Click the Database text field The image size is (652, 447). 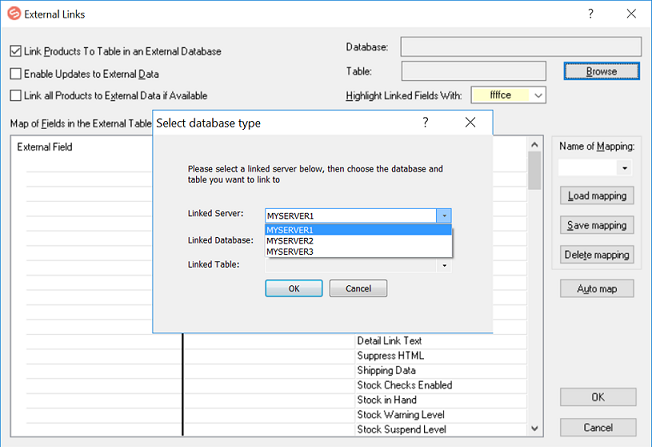coord(520,47)
